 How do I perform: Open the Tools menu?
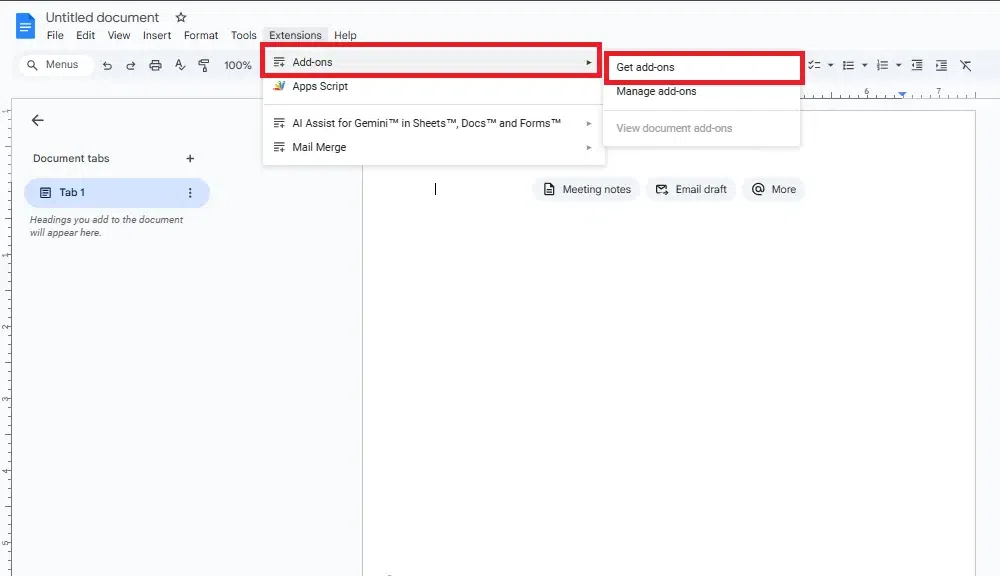[244, 35]
